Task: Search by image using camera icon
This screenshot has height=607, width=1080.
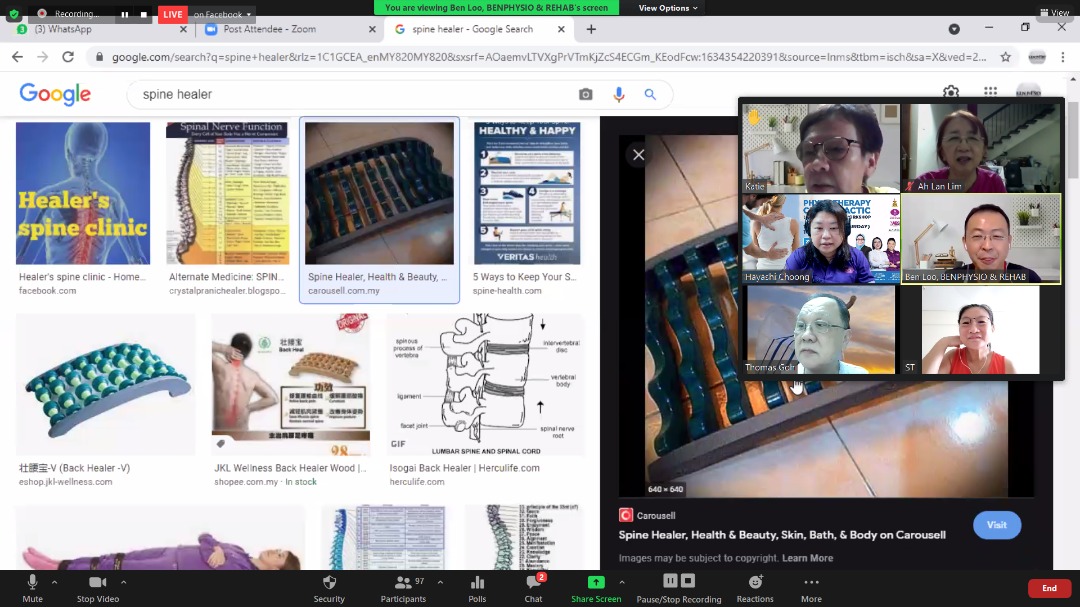Action: [585, 94]
